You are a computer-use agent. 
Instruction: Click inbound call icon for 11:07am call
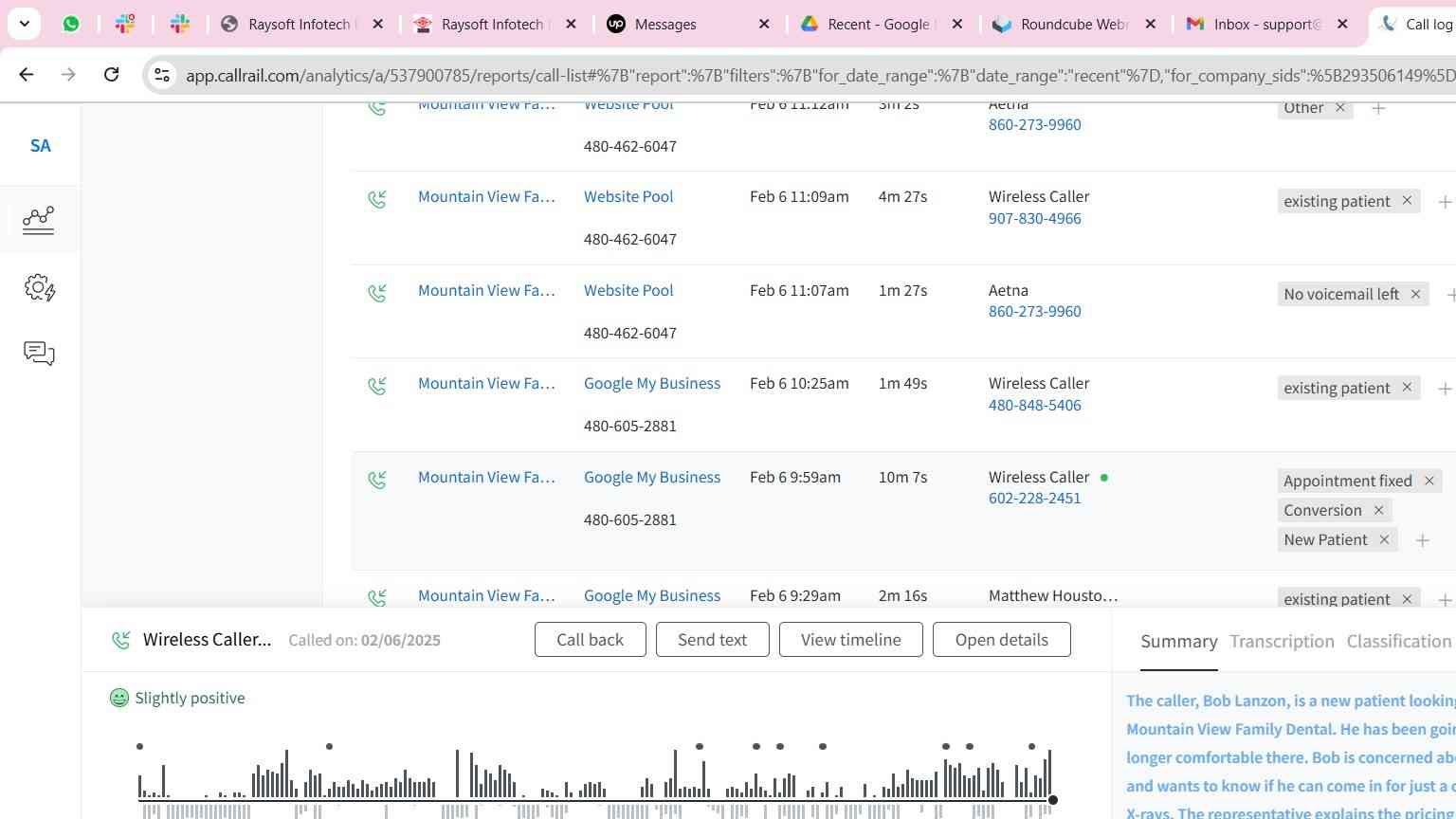point(377,293)
